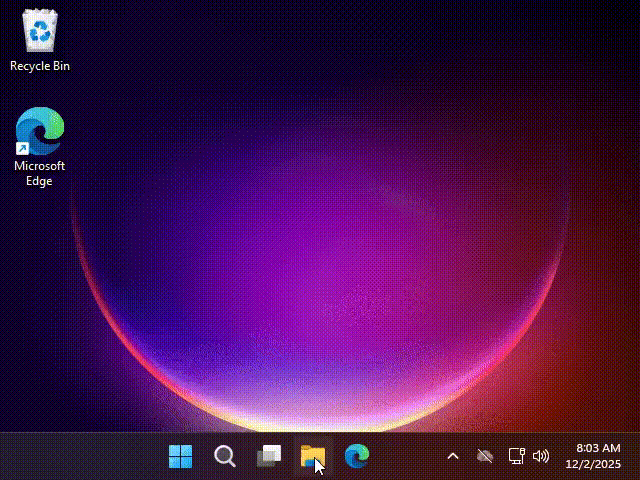Click the "Recycle Bin" text label
The width and height of the screenshot is (640, 480).
40,66
